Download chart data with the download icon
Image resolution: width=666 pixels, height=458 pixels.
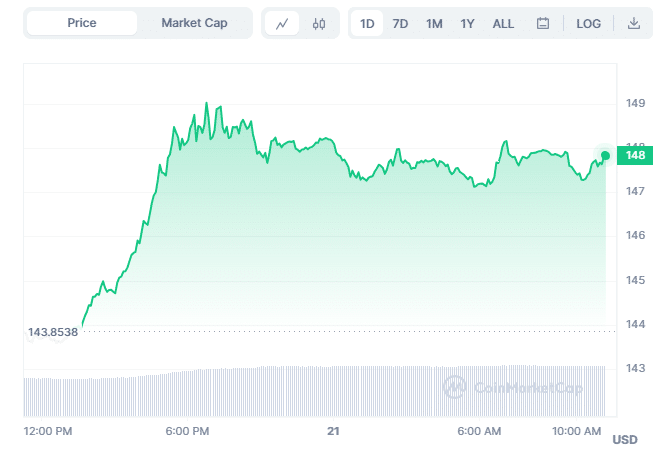click(634, 23)
